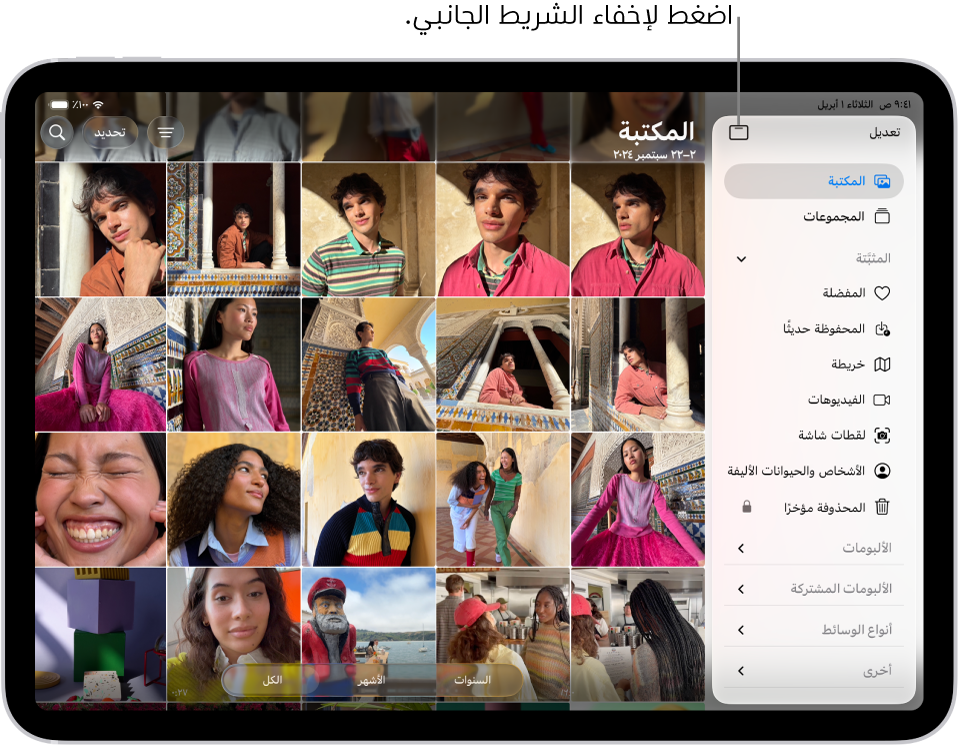The image size is (960, 745).
Task: Open المحذوفة مؤخرًا sidebar item
Action: (x=814, y=507)
